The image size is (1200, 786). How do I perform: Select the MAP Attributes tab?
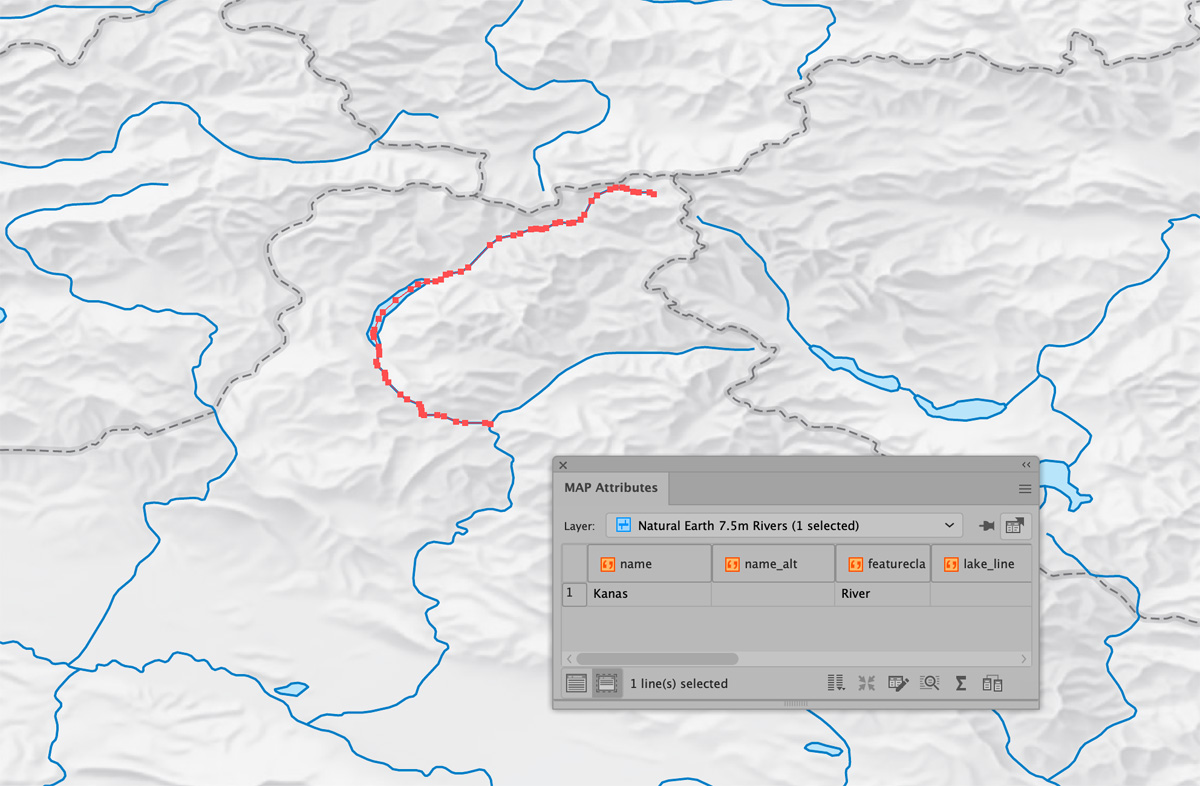(x=611, y=488)
